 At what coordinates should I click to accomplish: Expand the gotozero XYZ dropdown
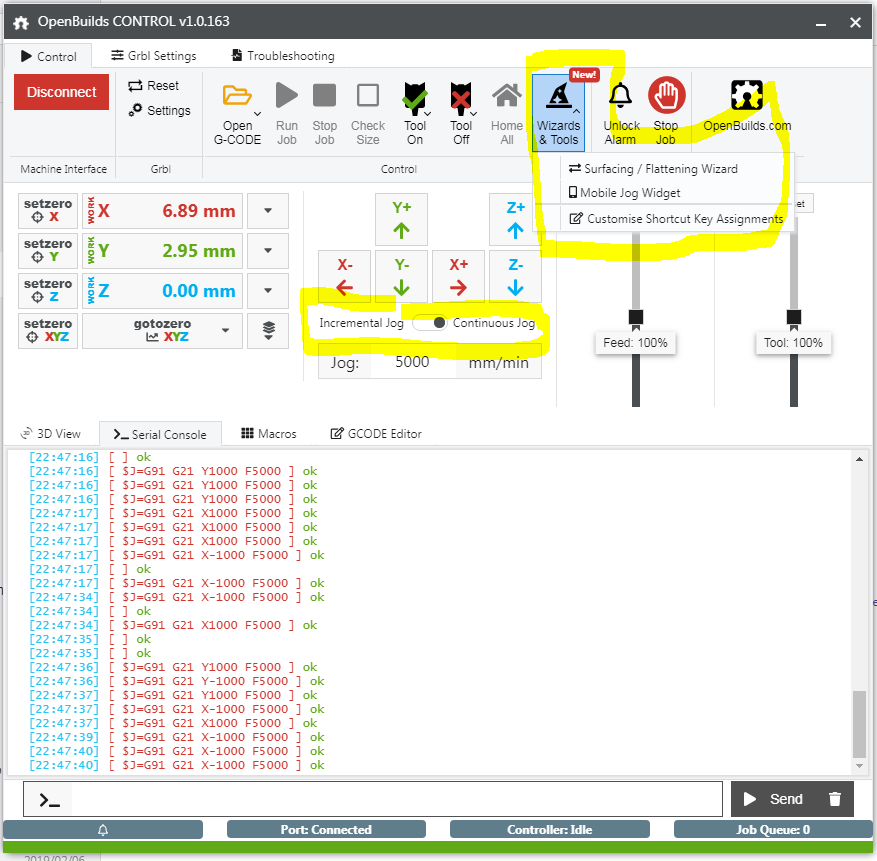[x=225, y=330]
